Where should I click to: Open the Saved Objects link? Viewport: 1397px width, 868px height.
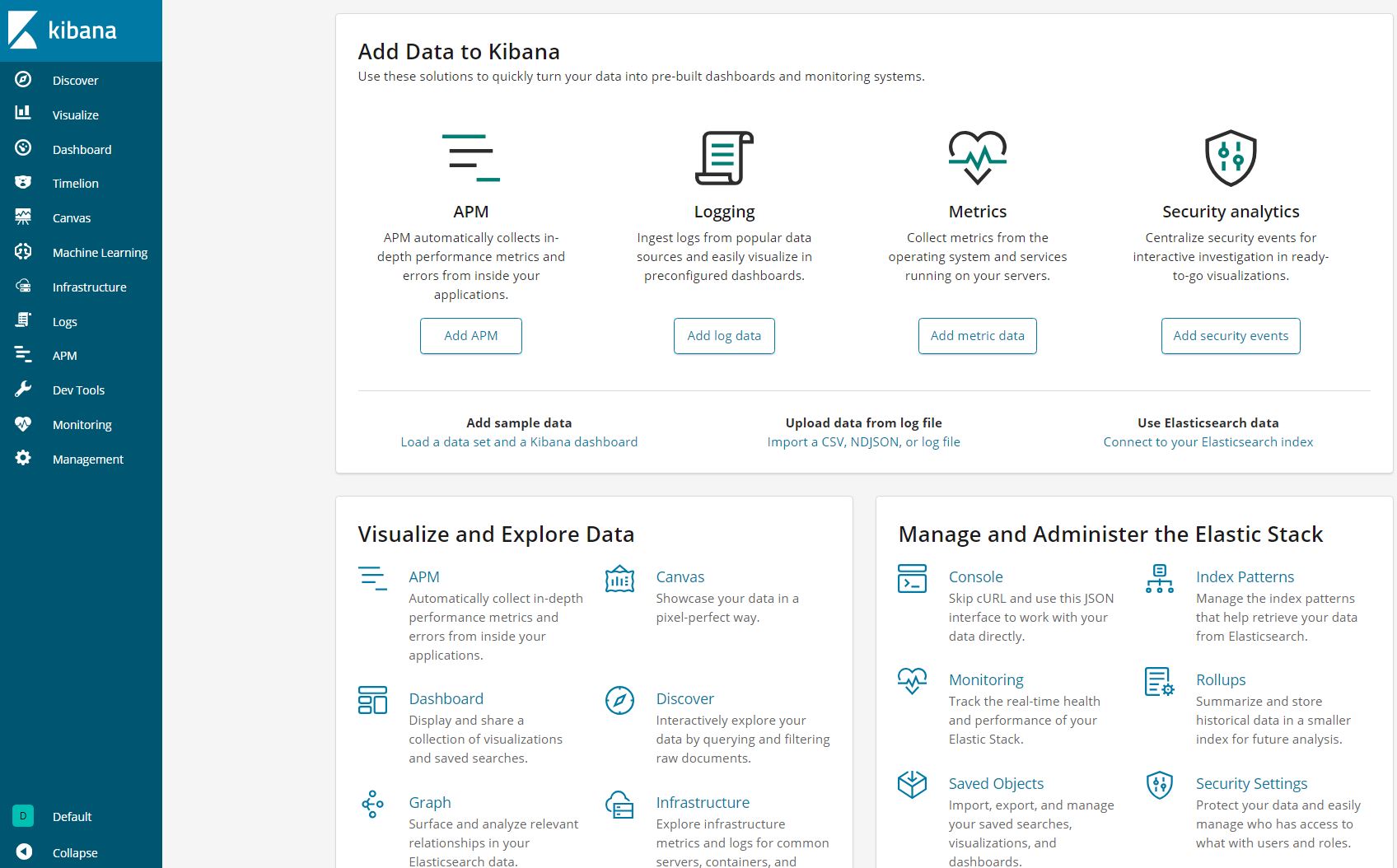(x=996, y=783)
